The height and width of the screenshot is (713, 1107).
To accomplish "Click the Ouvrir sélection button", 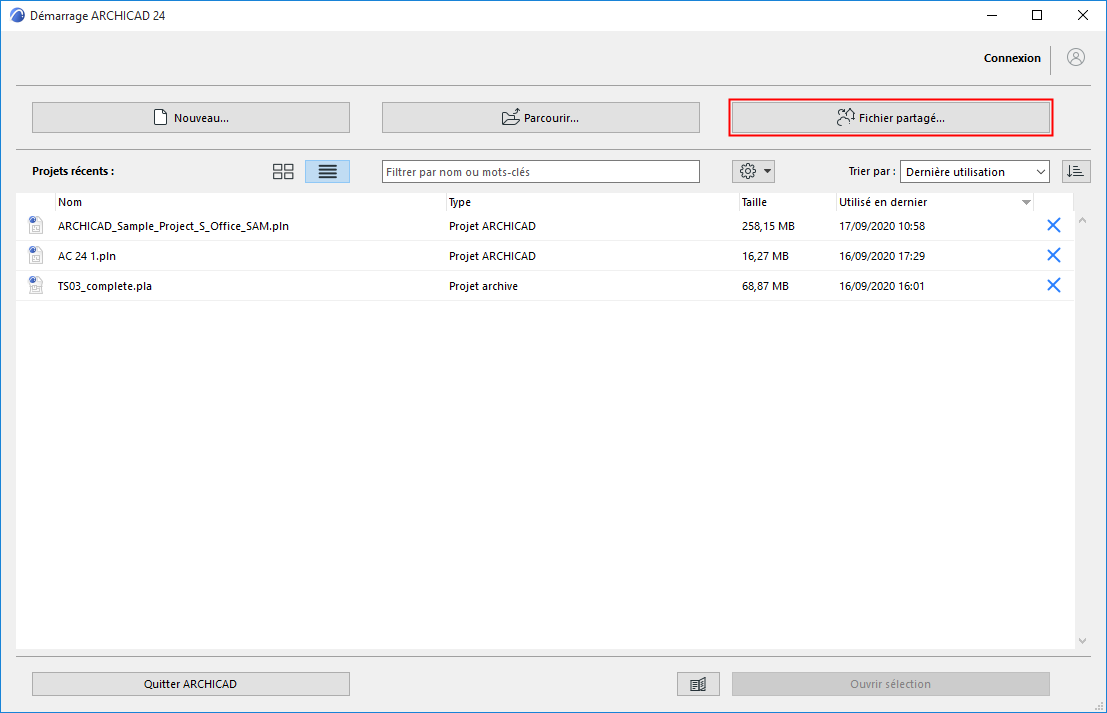I will point(890,684).
